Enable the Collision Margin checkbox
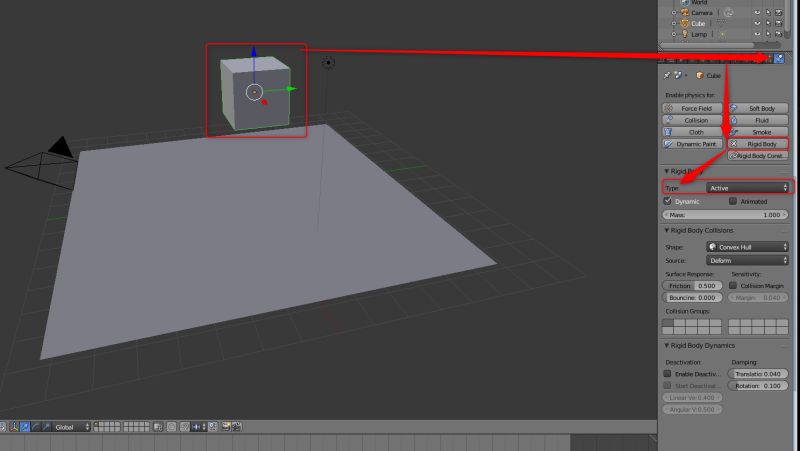The width and height of the screenshot is (800, 451). (733, 285)
